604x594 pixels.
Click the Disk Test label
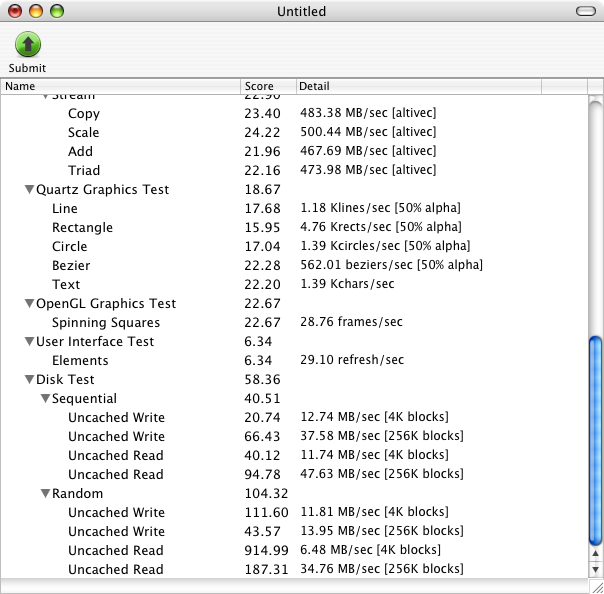65,379
